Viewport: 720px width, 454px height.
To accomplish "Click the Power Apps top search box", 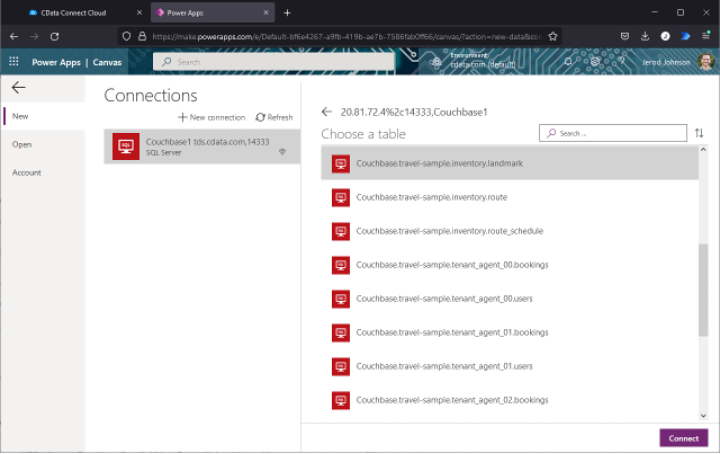I will point(274,62).
